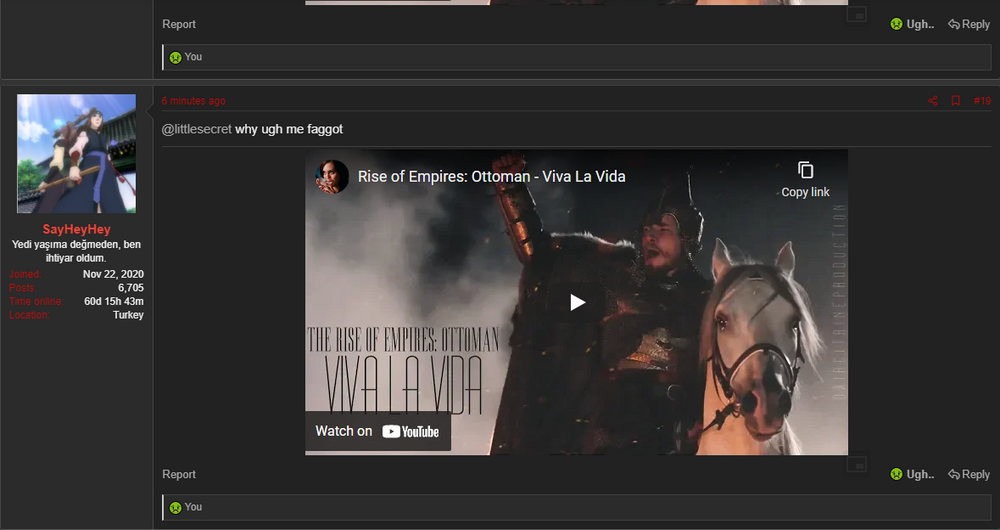Click green Ugh face in lower reaction bar
1000x530 pixels.
[x=175, y=508]
